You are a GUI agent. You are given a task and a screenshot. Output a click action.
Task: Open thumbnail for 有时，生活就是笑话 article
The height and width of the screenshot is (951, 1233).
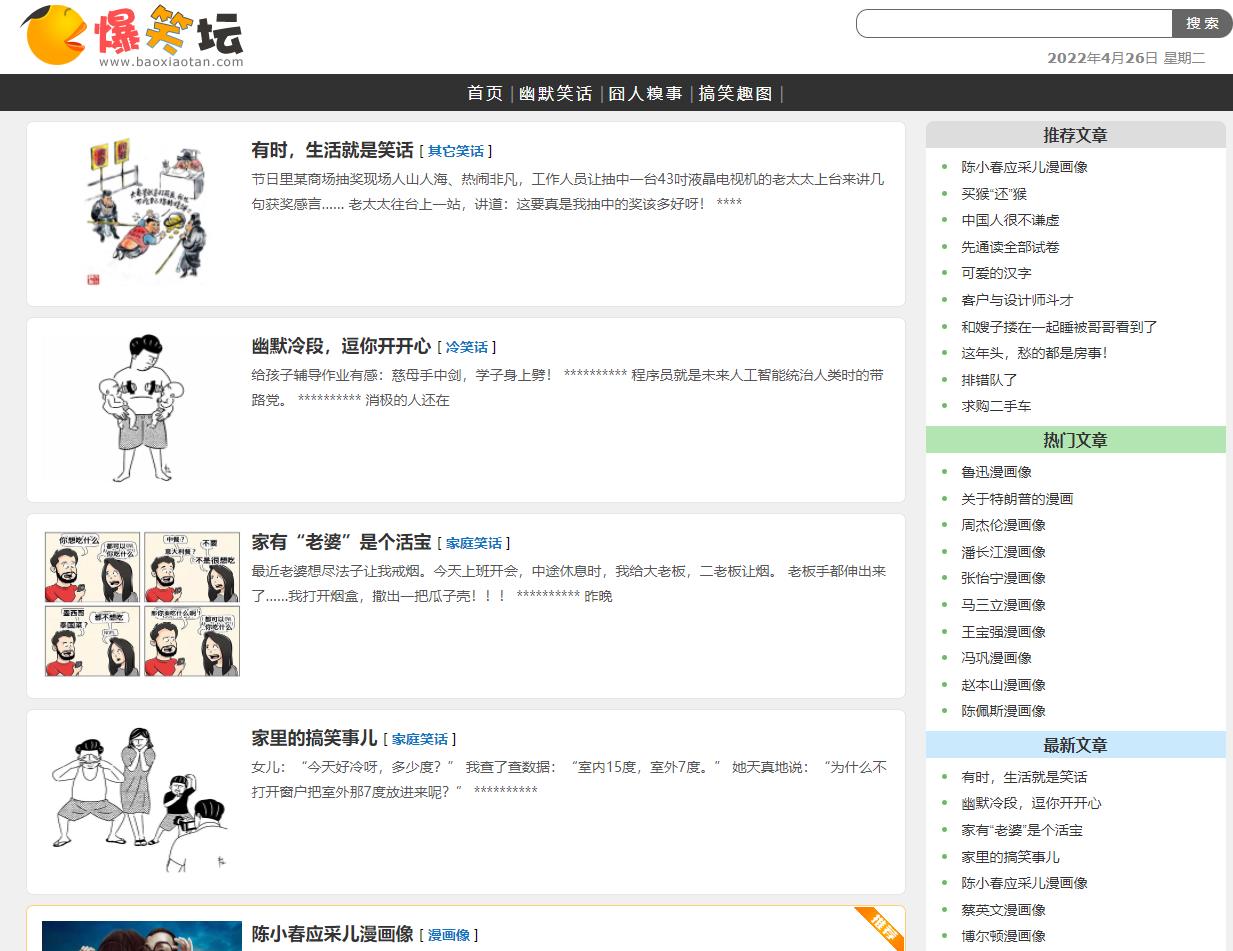pos(142,213)
